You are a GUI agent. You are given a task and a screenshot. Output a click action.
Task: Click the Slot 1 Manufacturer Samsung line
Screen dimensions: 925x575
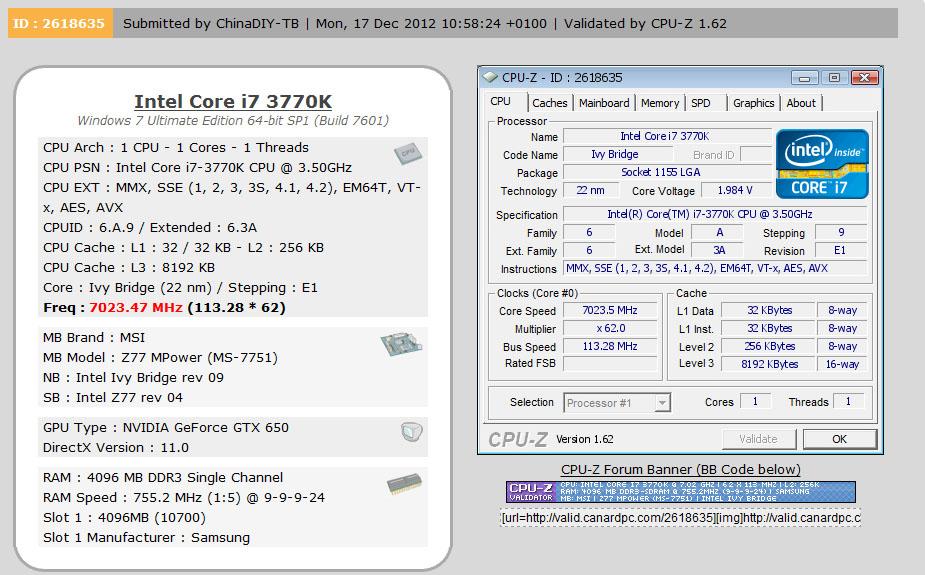[x=146, y=538]
